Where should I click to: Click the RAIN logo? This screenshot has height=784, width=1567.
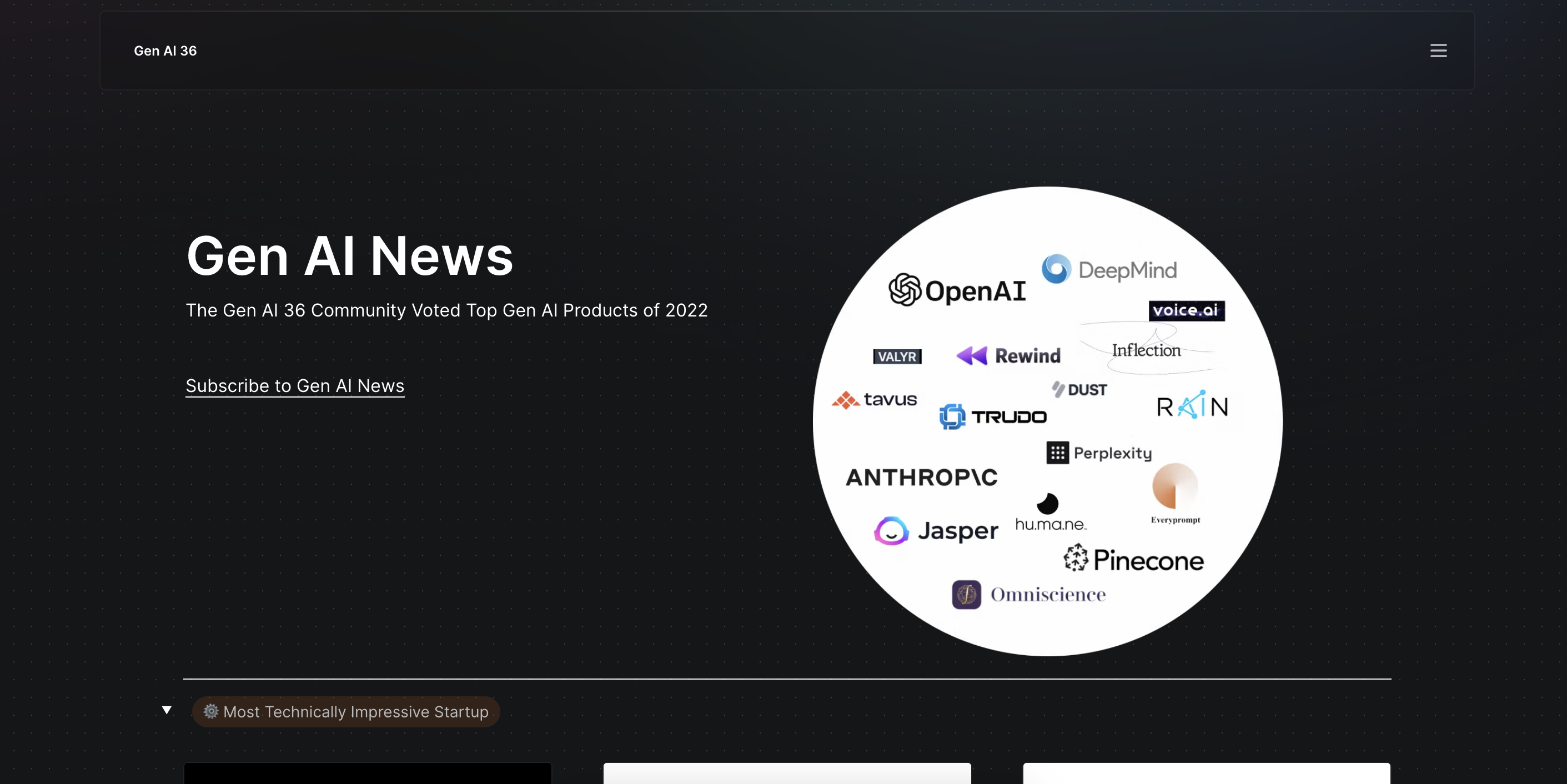click(1192, 405)
